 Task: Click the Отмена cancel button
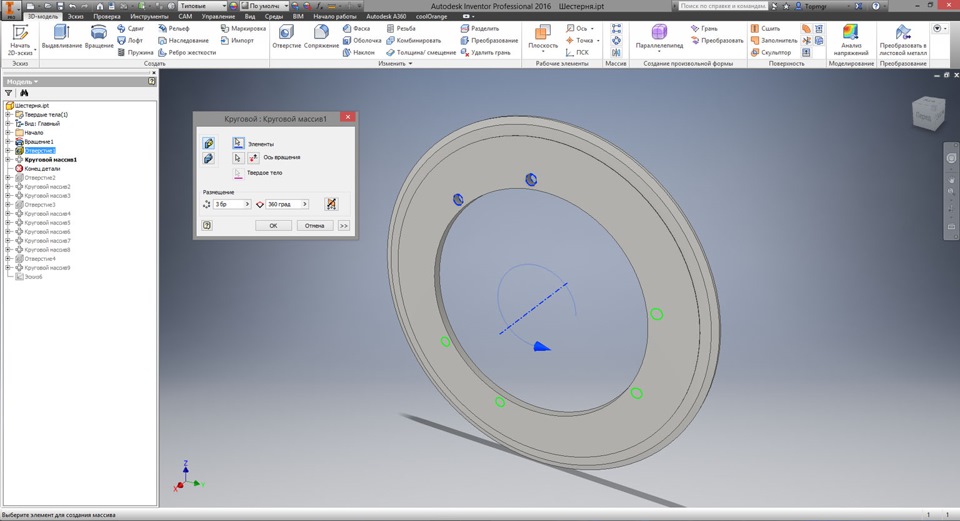[x=315, y=226]
